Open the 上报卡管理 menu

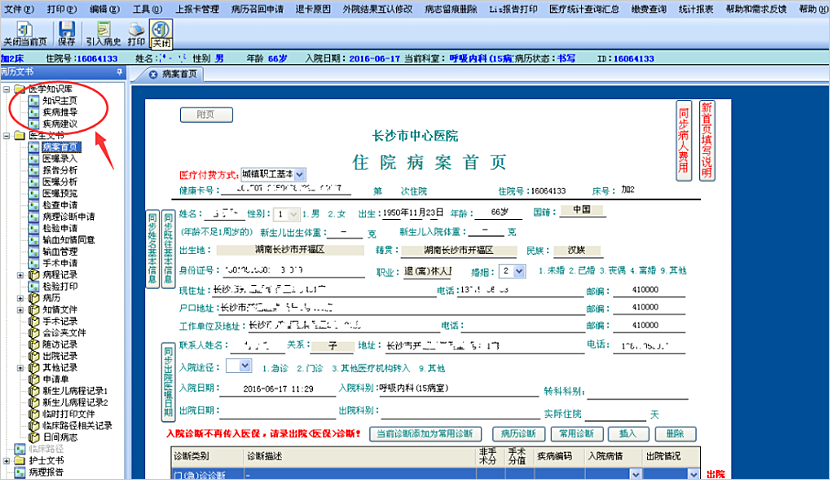pos(197,9)
